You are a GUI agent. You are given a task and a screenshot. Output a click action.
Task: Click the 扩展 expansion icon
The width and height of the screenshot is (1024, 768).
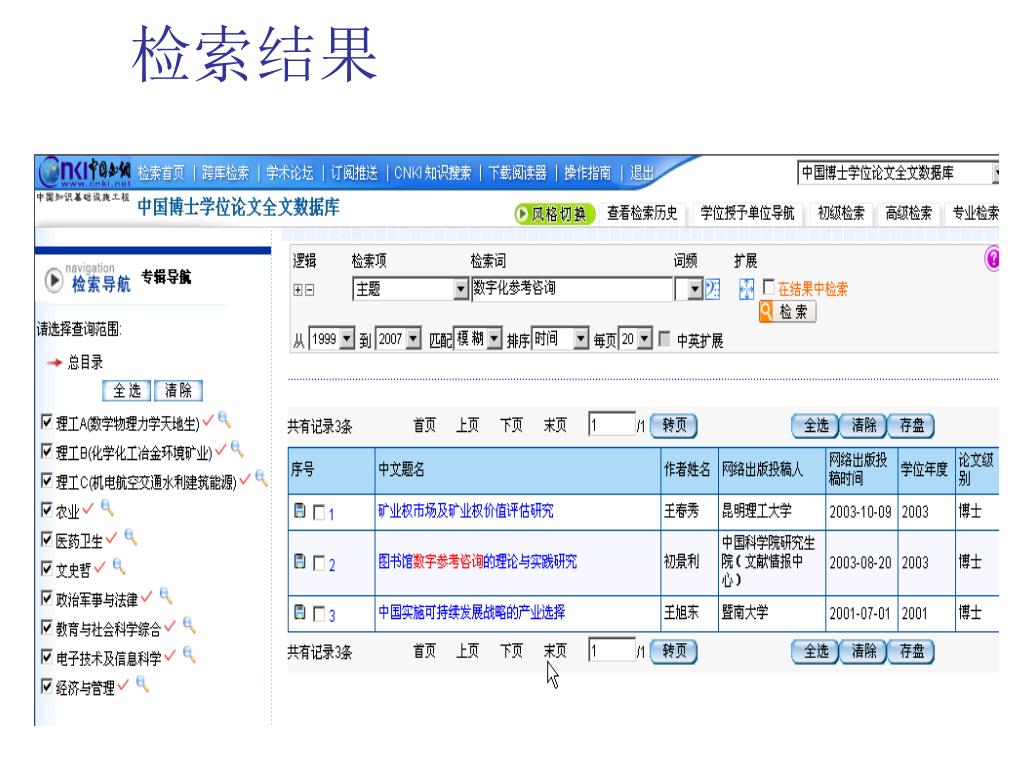746,289
